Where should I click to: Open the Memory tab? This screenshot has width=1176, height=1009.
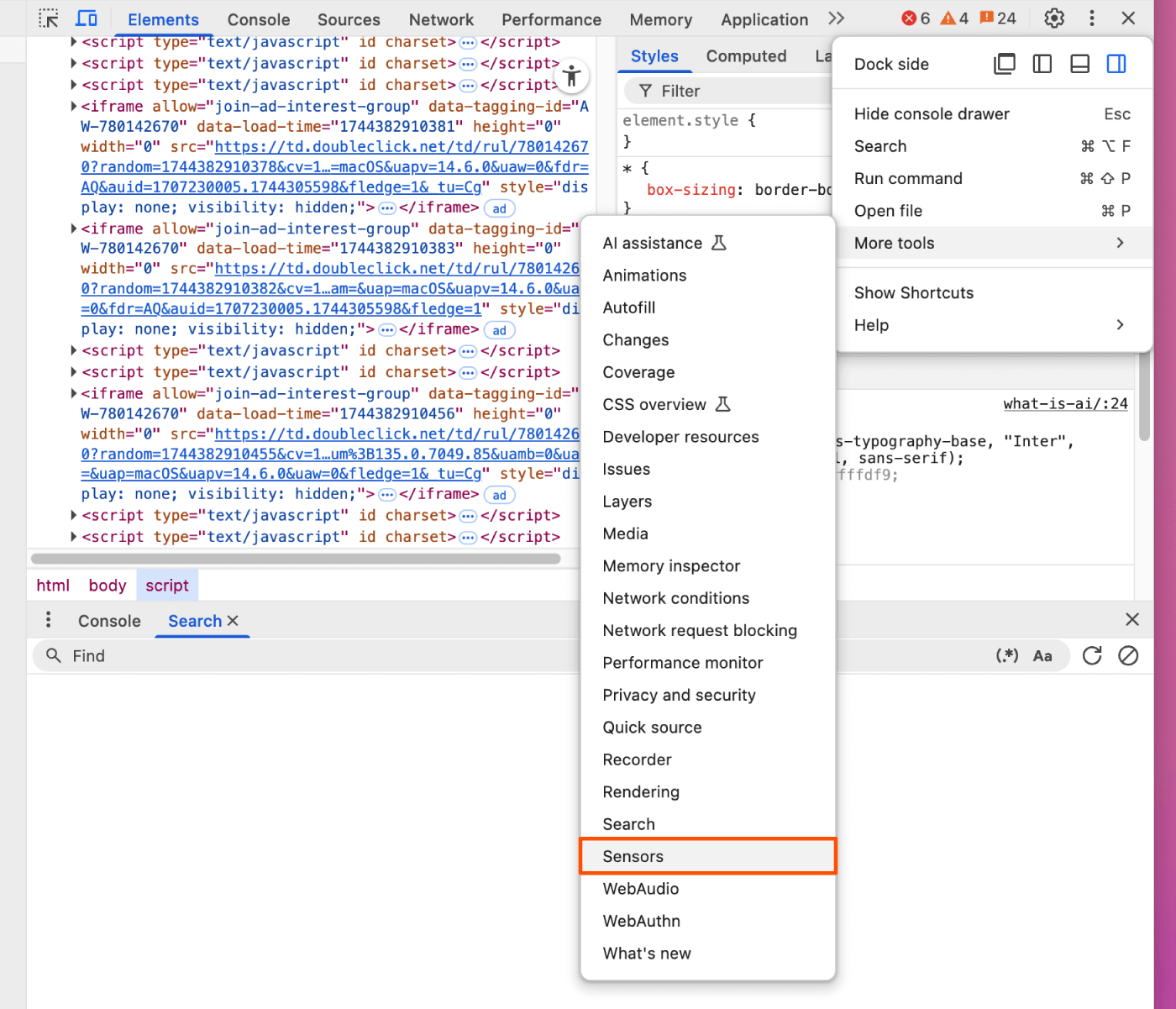(x=661, y=19)
